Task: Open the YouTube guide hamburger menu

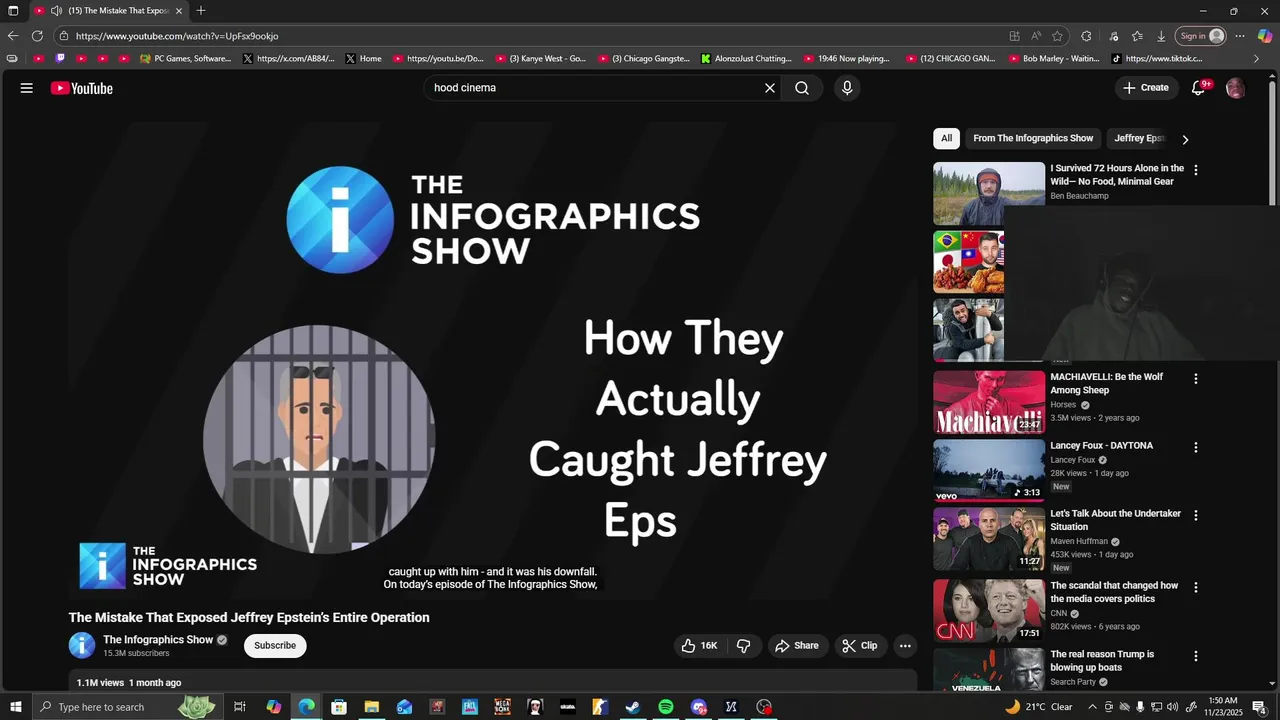Action: [x=27, y=88]
